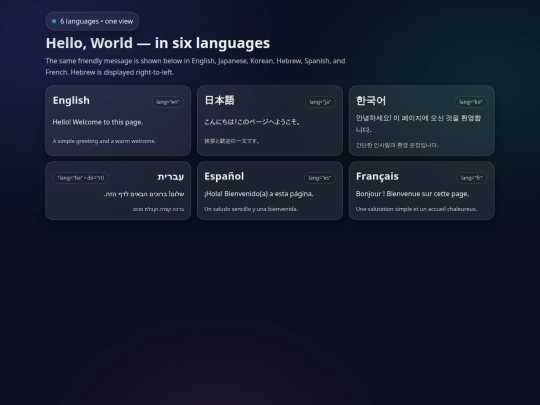Click the lang="es" tag badge

click(320, 178)
